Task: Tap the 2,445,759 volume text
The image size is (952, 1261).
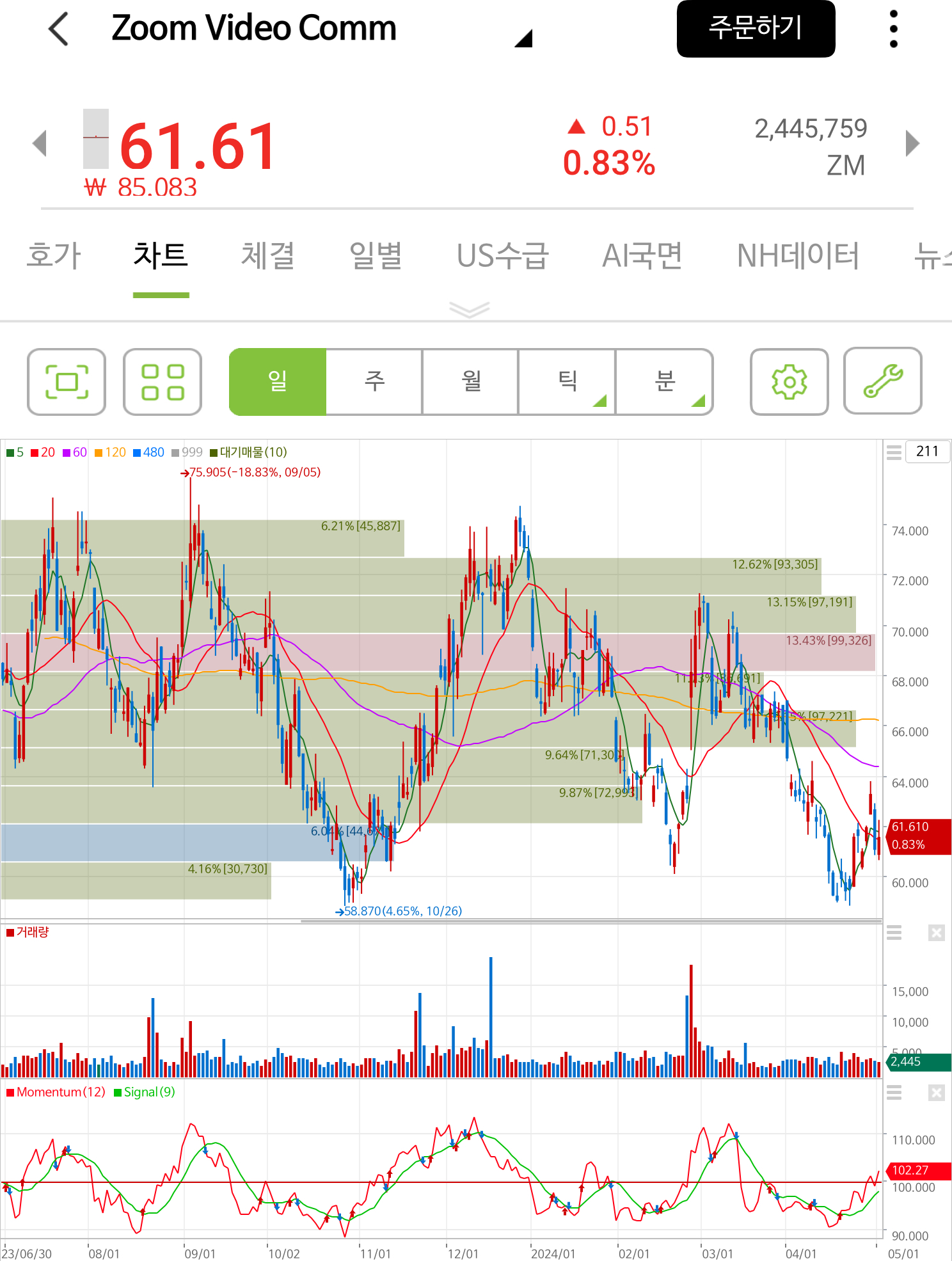Action: [x=811, y=129]
